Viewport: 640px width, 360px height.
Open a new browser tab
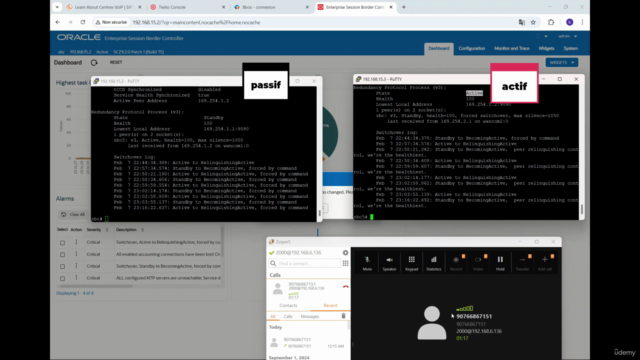click(404, 7)
